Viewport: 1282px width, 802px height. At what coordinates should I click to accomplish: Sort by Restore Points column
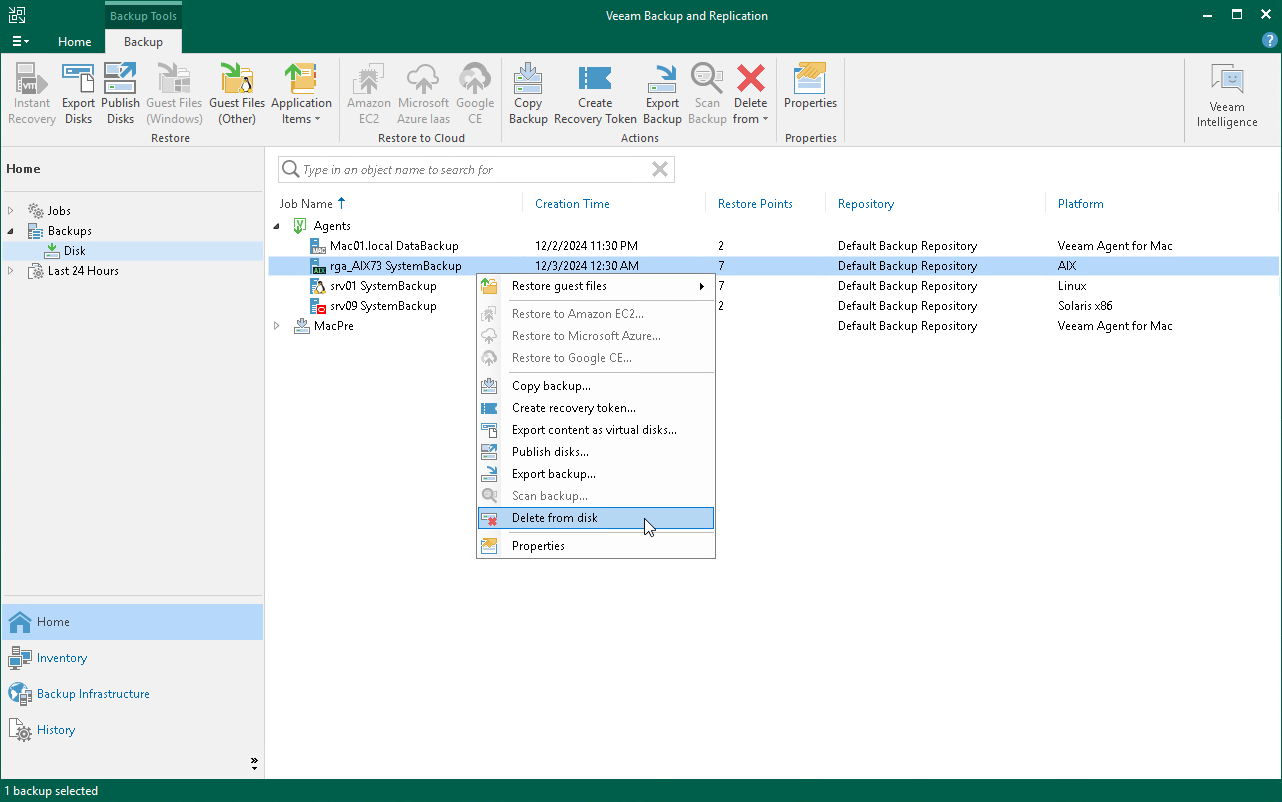[755, 203]
